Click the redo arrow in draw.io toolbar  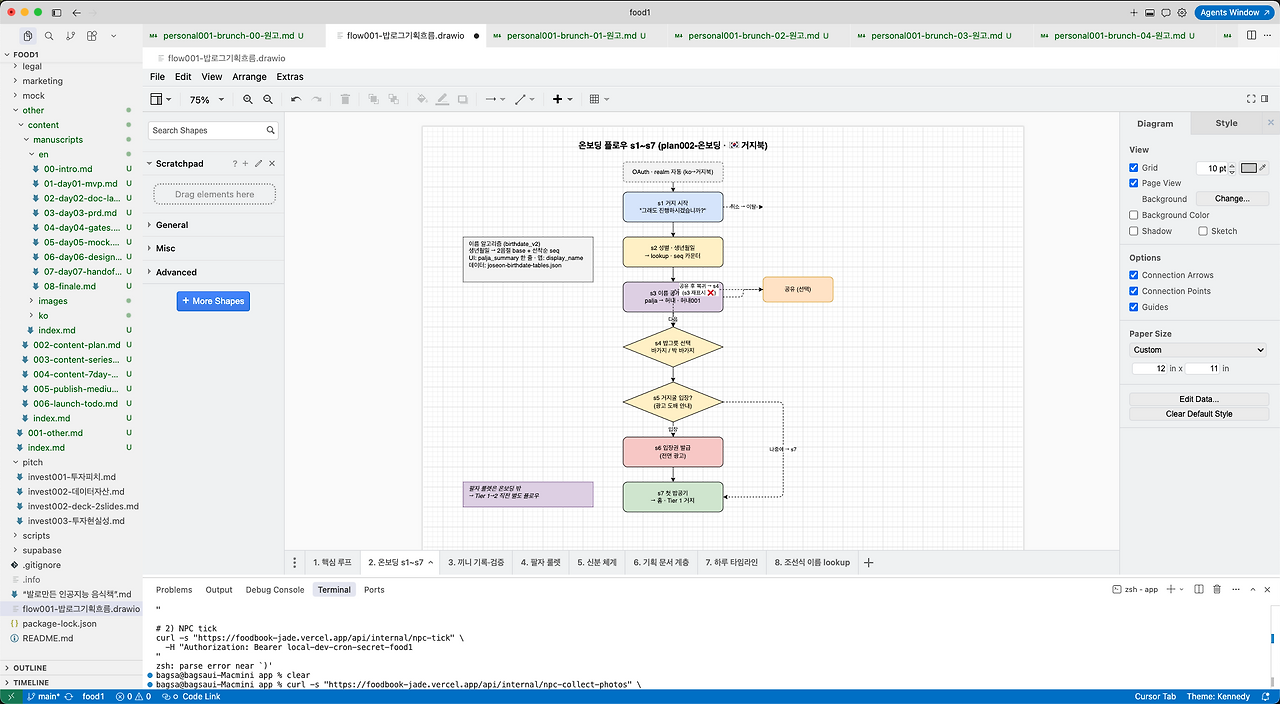[317, 99]
